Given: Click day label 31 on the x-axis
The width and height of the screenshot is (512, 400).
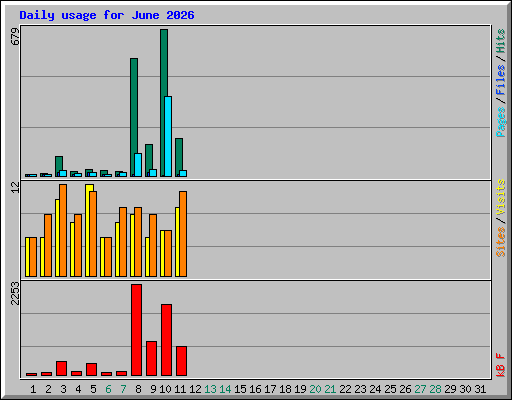Looking at the screenshot, I should [x=480, y=389].
